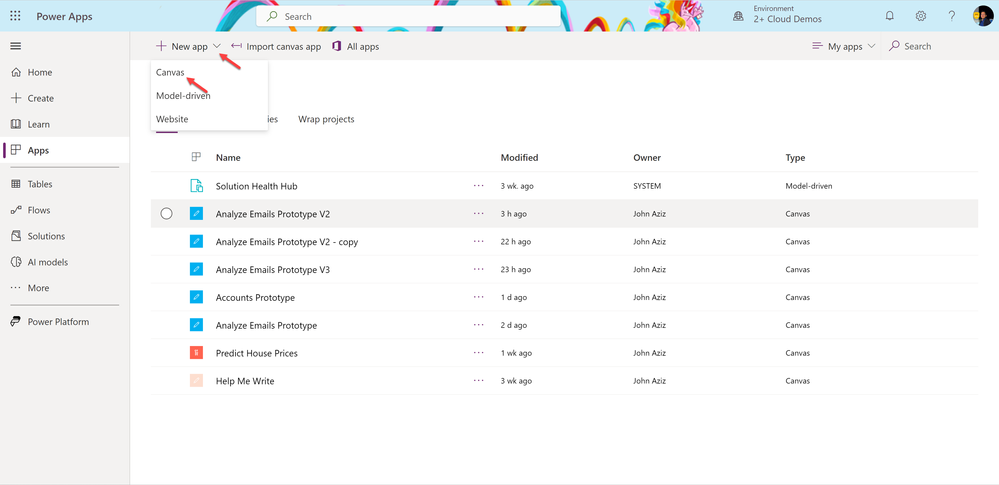This screenshot has width=999, height=485.
Task: Click the Accounts Prototype app icon
Action: pos(196,298)
